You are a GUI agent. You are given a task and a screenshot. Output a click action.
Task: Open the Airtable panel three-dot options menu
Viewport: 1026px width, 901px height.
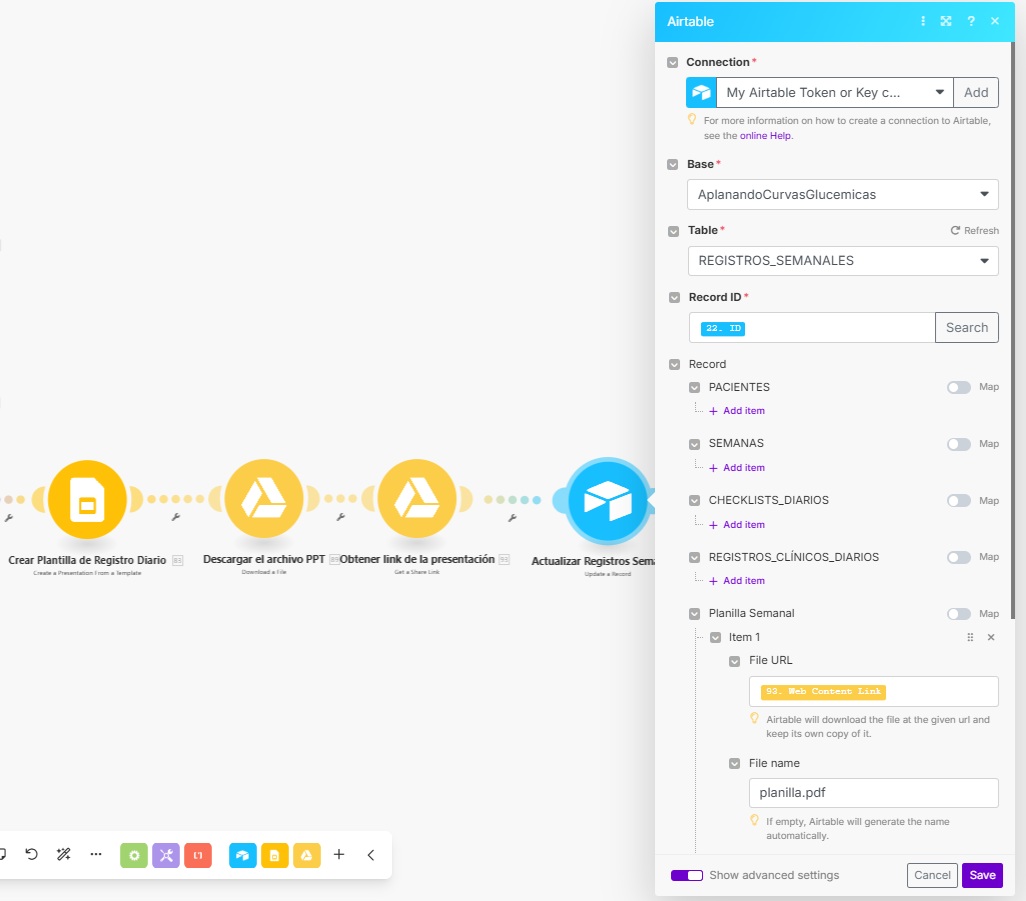pyautogui.click(x=923, y=21)
